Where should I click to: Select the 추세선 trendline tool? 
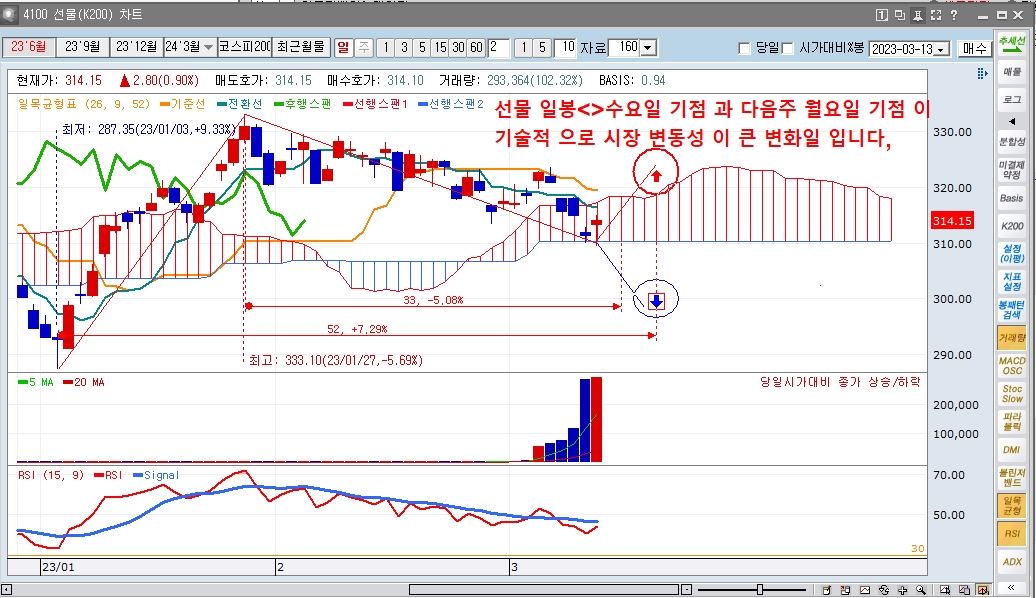[1012, 43]
